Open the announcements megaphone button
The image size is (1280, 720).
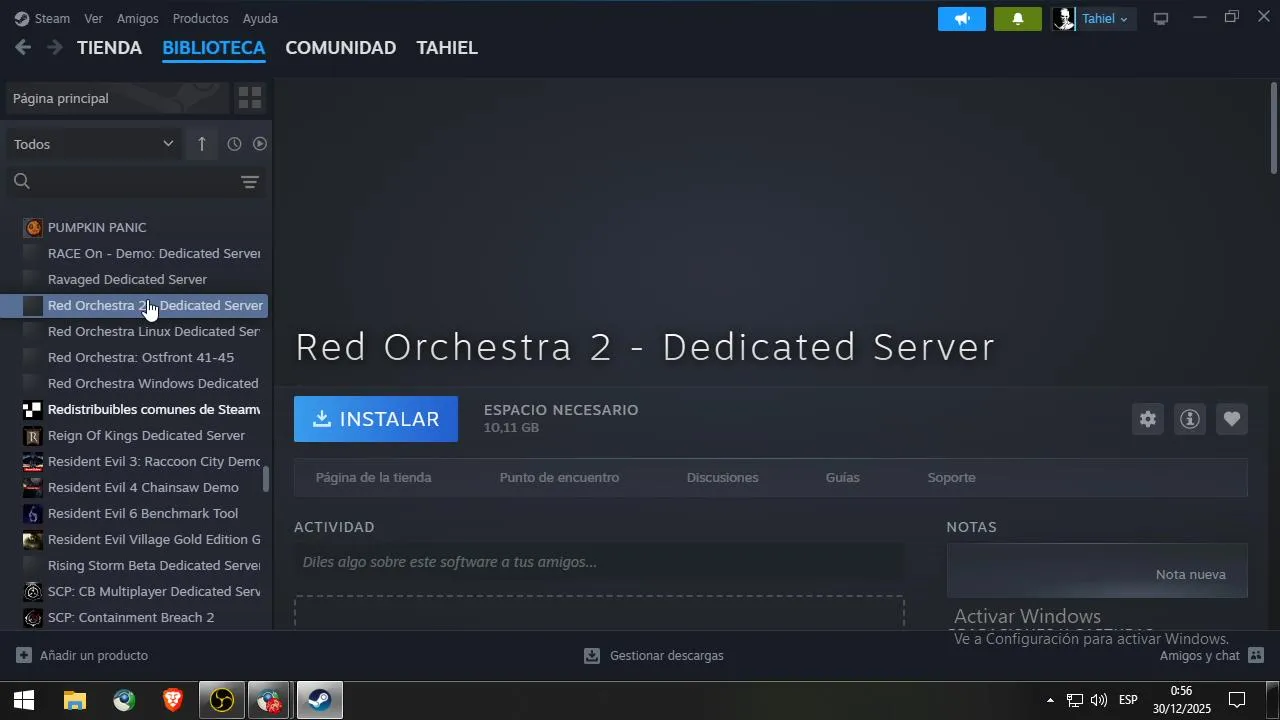pyautogui.click(x=962, y=19)
